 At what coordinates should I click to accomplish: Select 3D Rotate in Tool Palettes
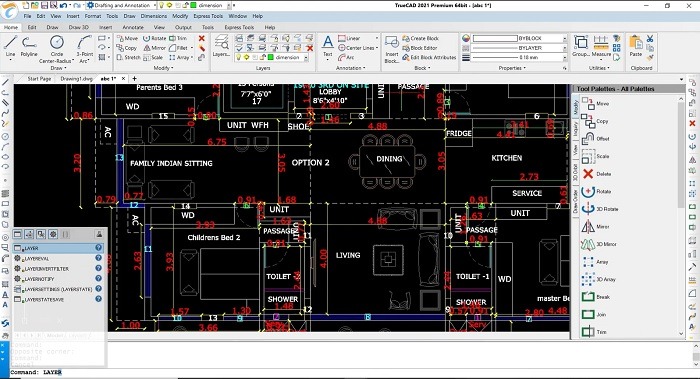[x=600, y=209]
